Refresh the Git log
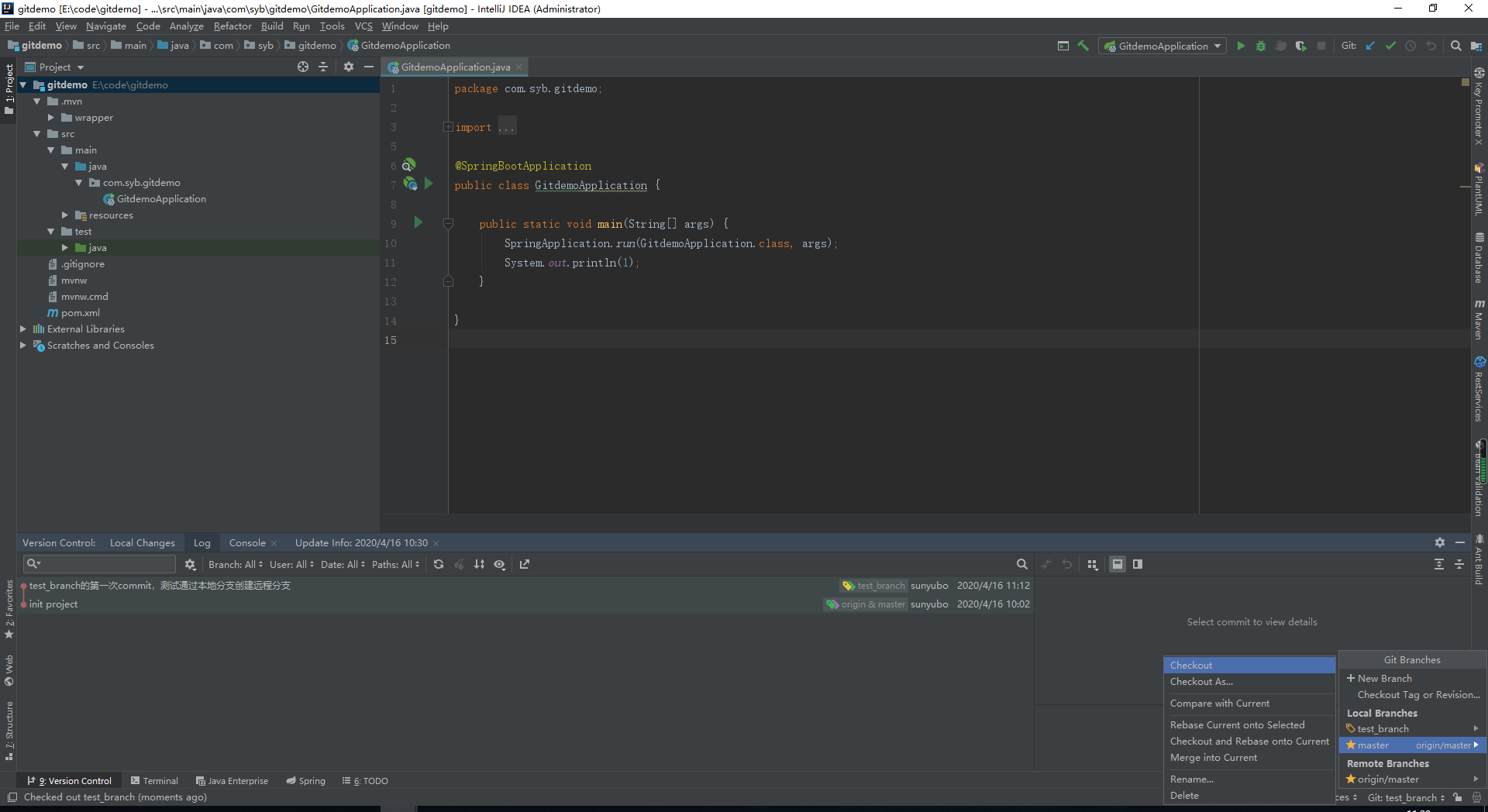The width and height of the screenshot is (1488, 812). coord(439,564)
